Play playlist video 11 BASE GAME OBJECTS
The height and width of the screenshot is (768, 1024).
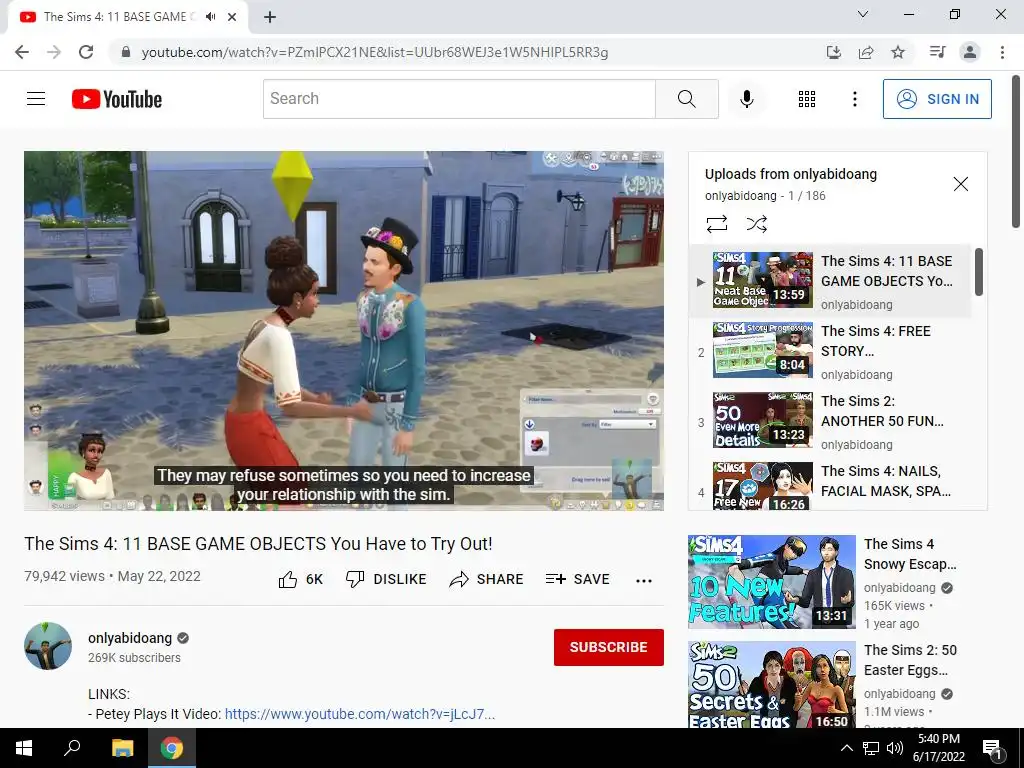tap(829, 281)
